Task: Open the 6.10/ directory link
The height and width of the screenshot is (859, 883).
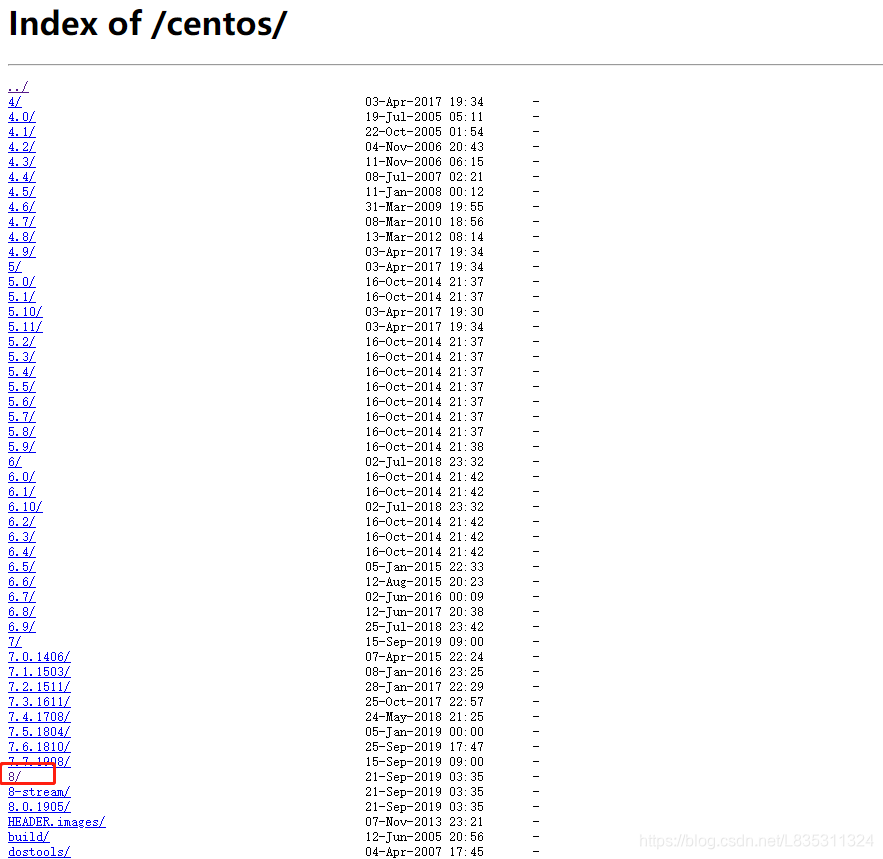Action: click(25, 507)
